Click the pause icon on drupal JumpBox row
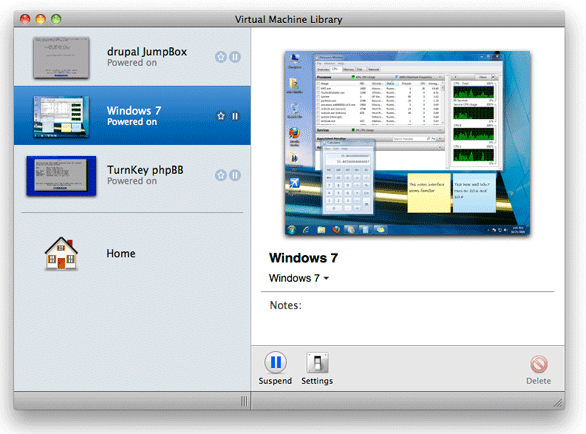This screenshot has height=434, width=586. [235, 57]
